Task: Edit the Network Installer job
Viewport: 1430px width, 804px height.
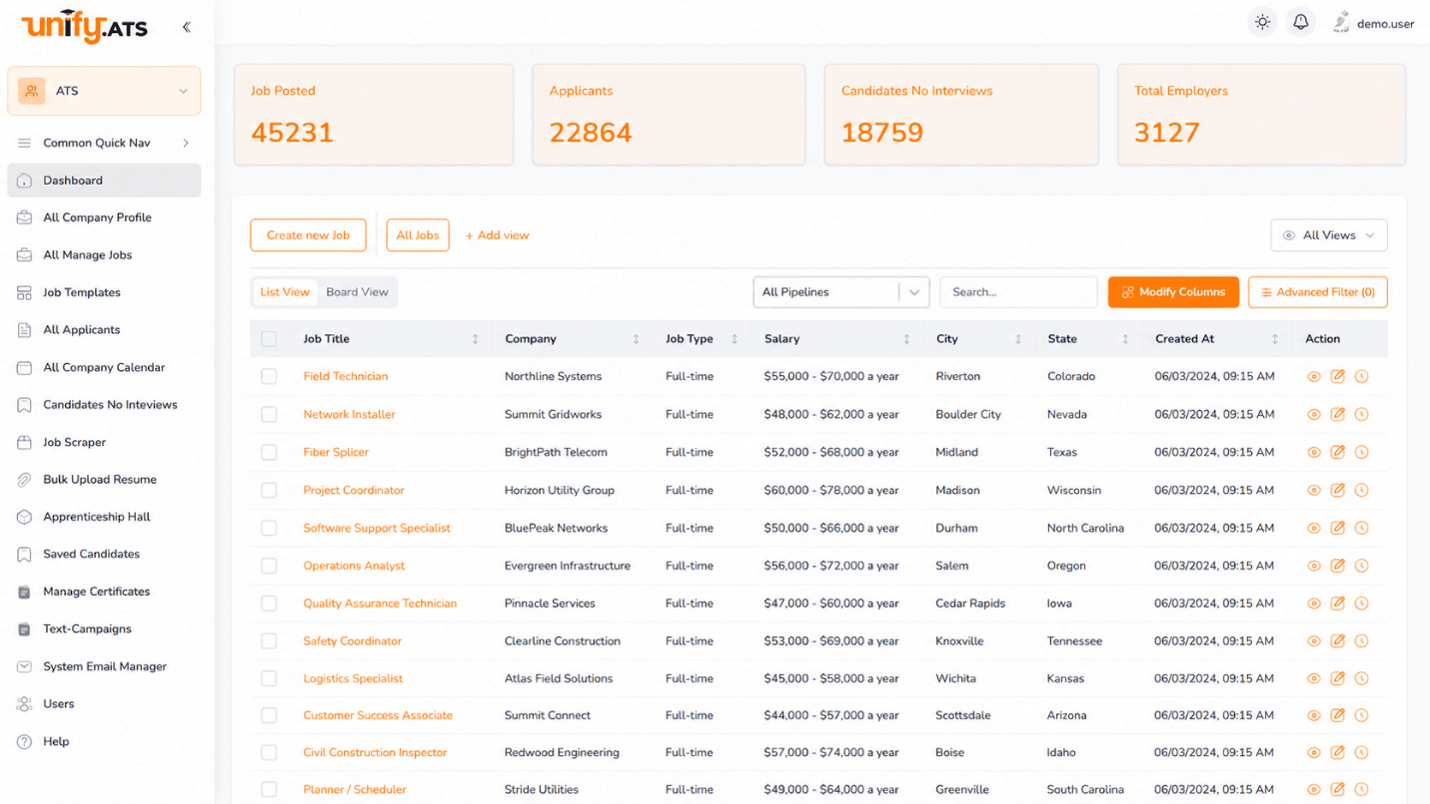Action: (x=1338, y=415)
